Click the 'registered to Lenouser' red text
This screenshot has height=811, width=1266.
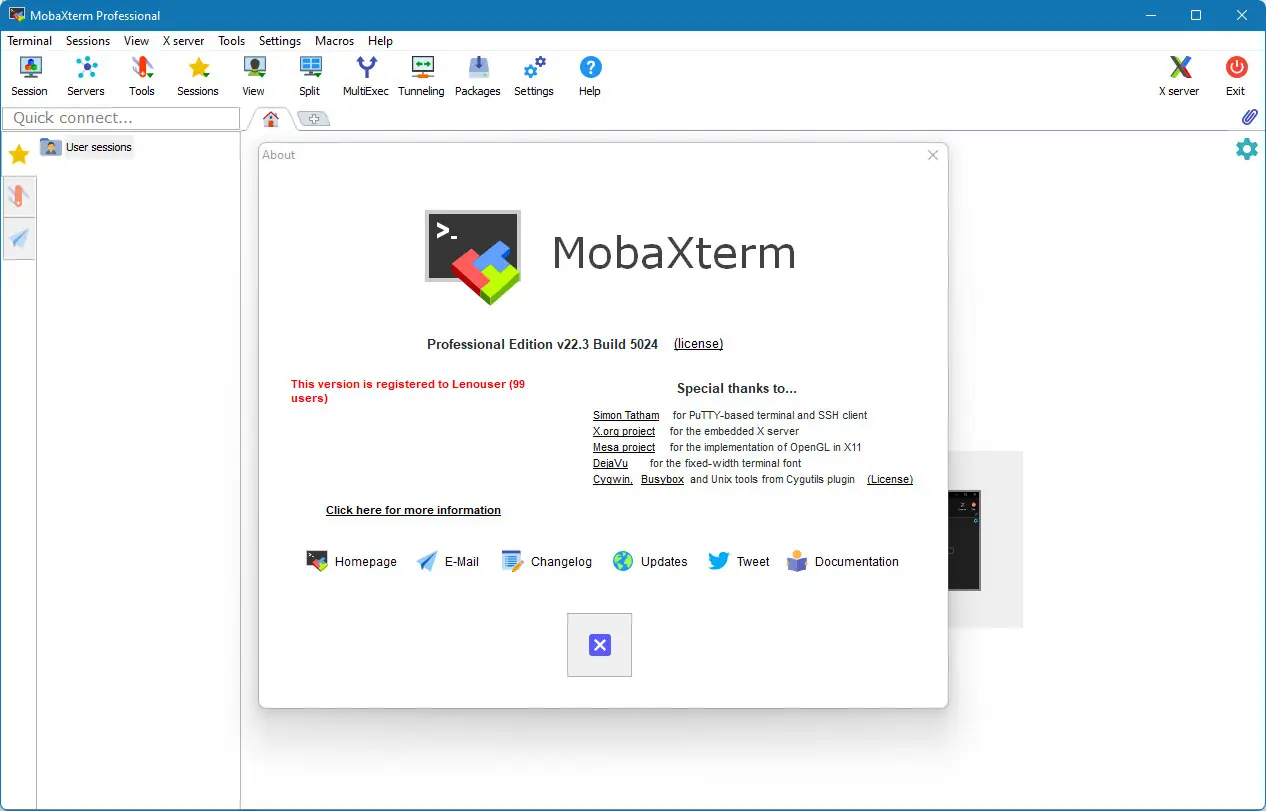[408, 391]
